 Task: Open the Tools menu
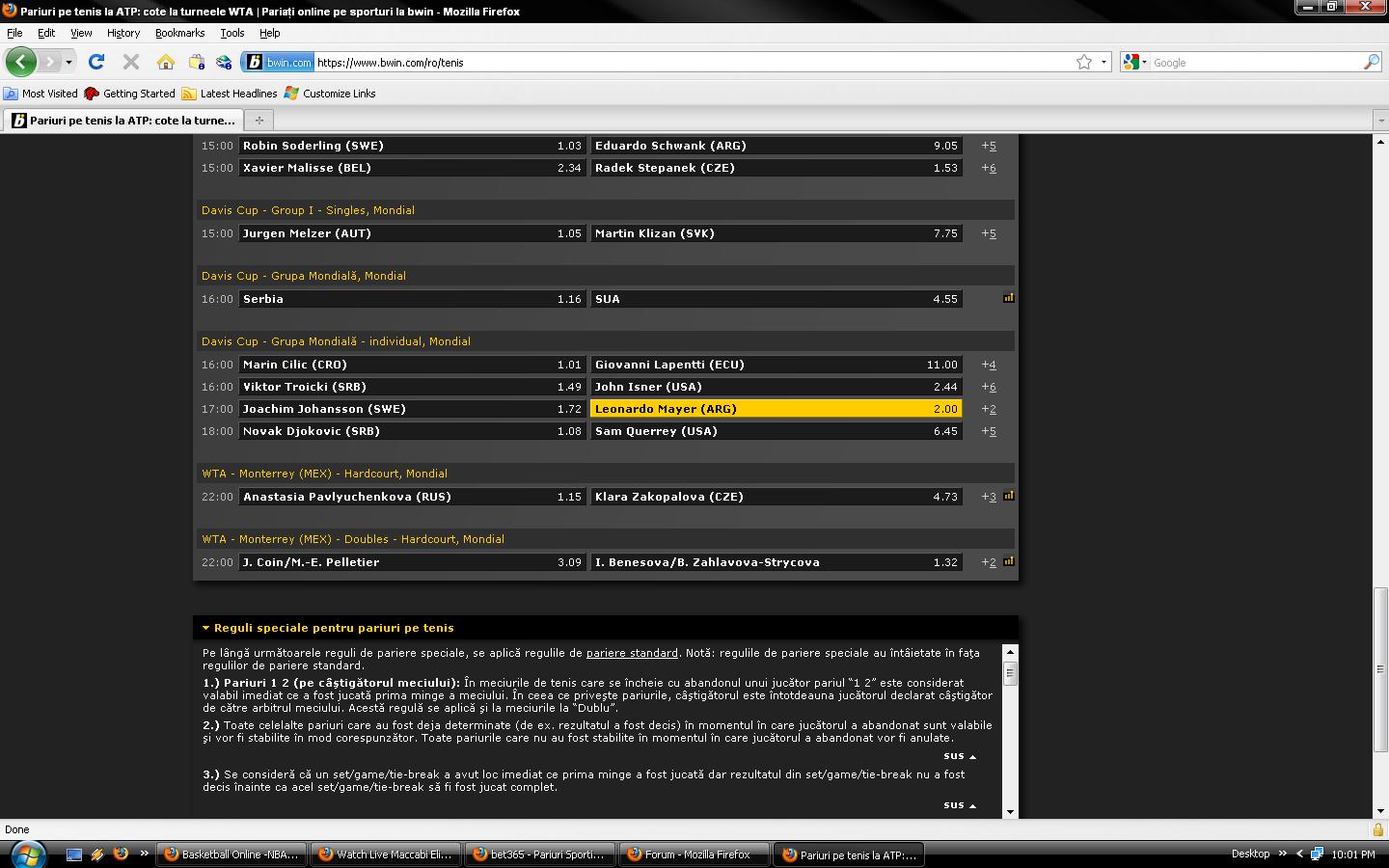232,33
